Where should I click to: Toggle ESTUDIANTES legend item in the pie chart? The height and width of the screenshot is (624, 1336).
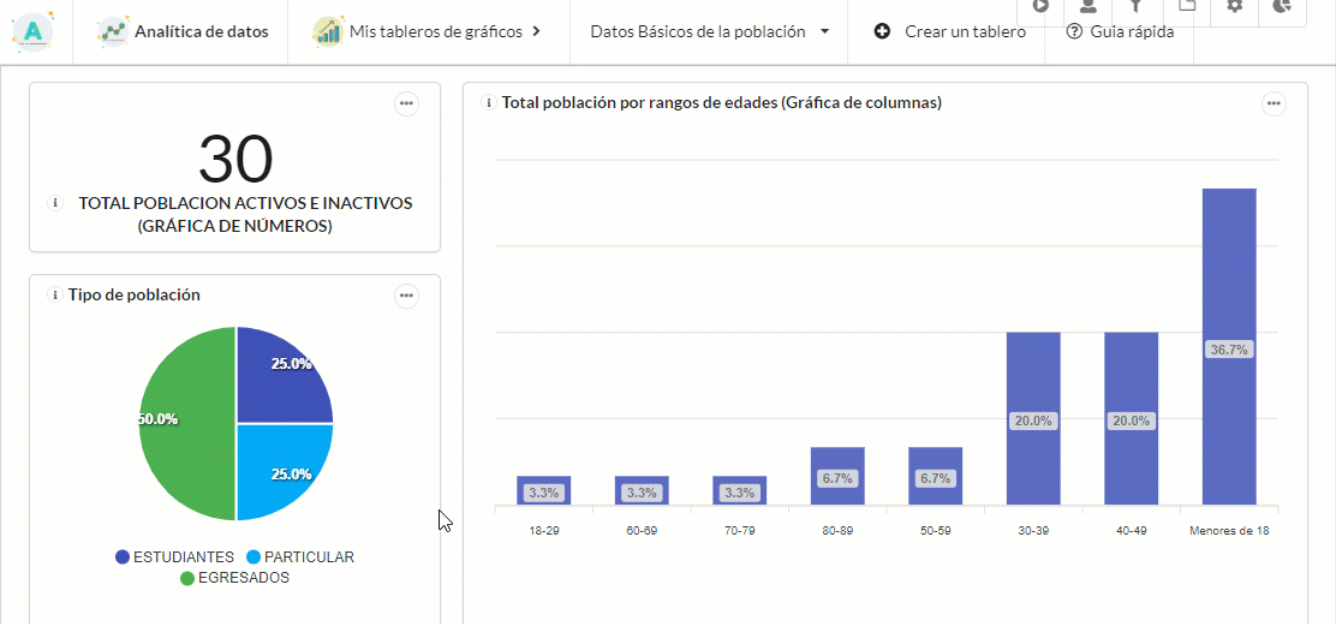(174, 557)
